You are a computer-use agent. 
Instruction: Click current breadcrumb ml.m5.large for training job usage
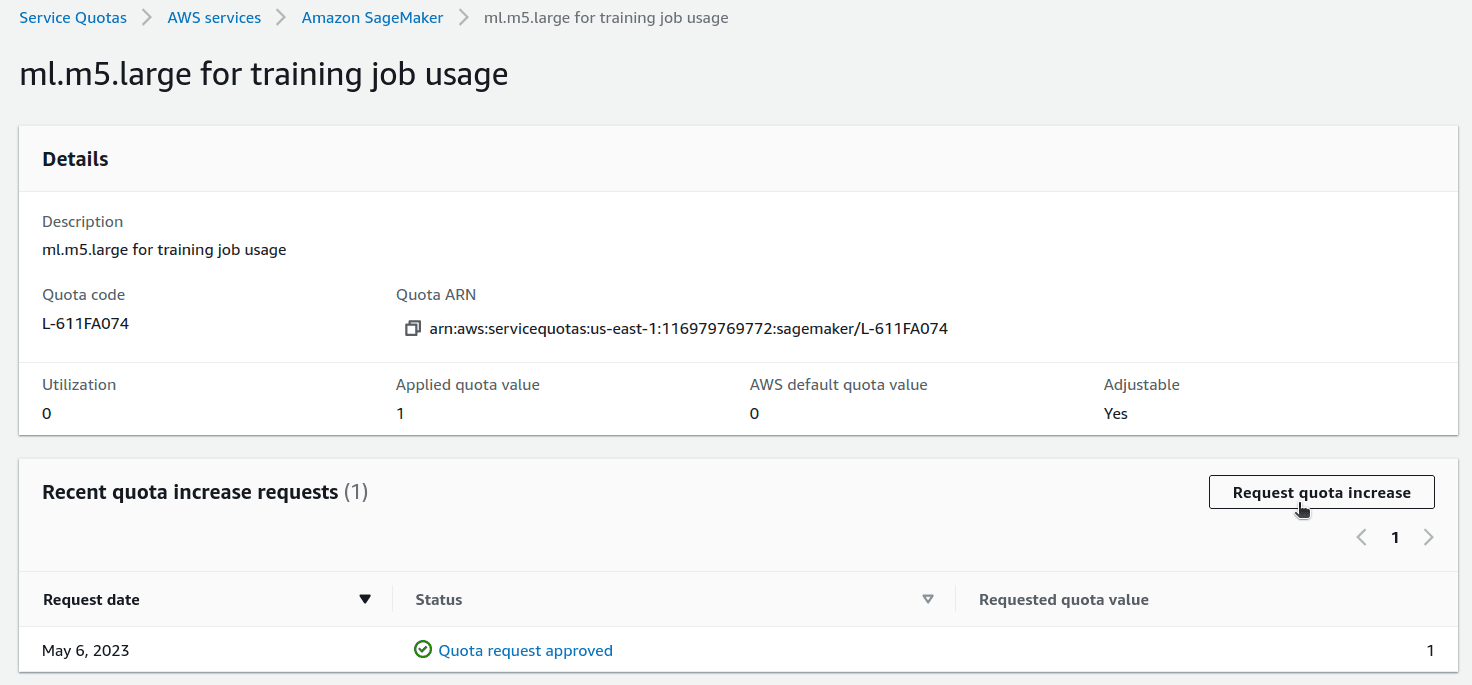point(606,18)
